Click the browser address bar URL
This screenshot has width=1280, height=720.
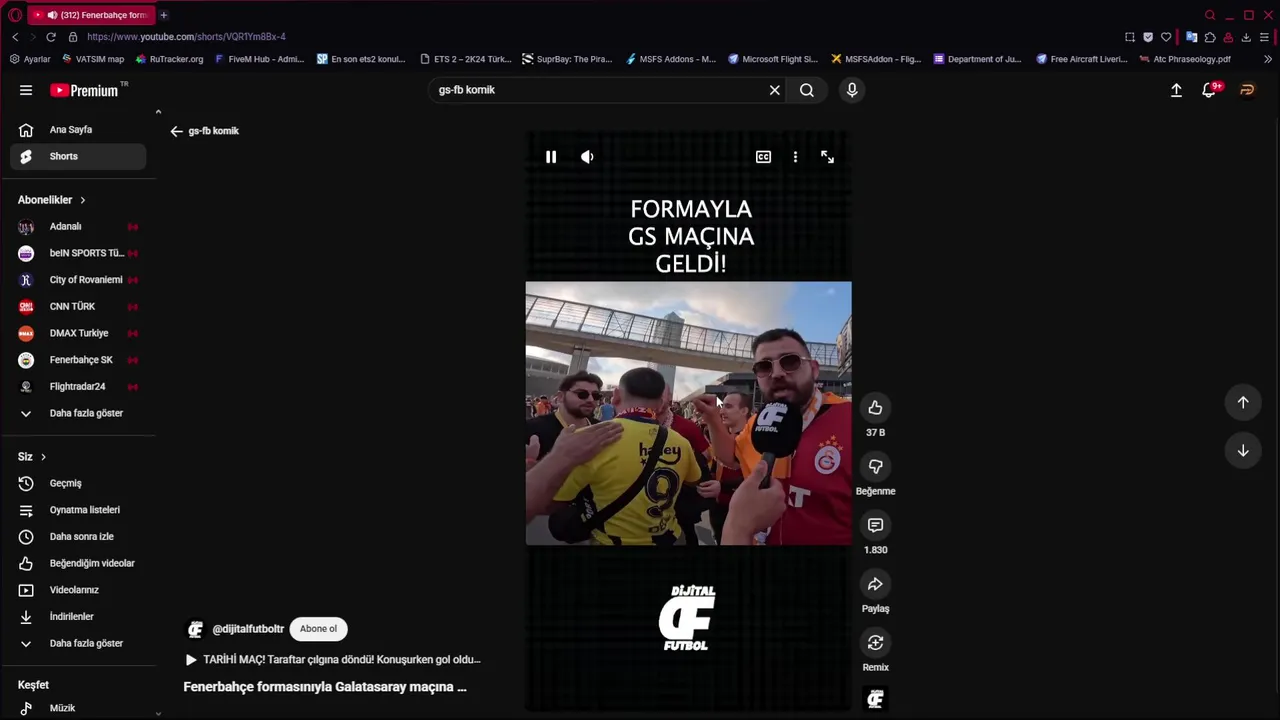click(186, 37)
